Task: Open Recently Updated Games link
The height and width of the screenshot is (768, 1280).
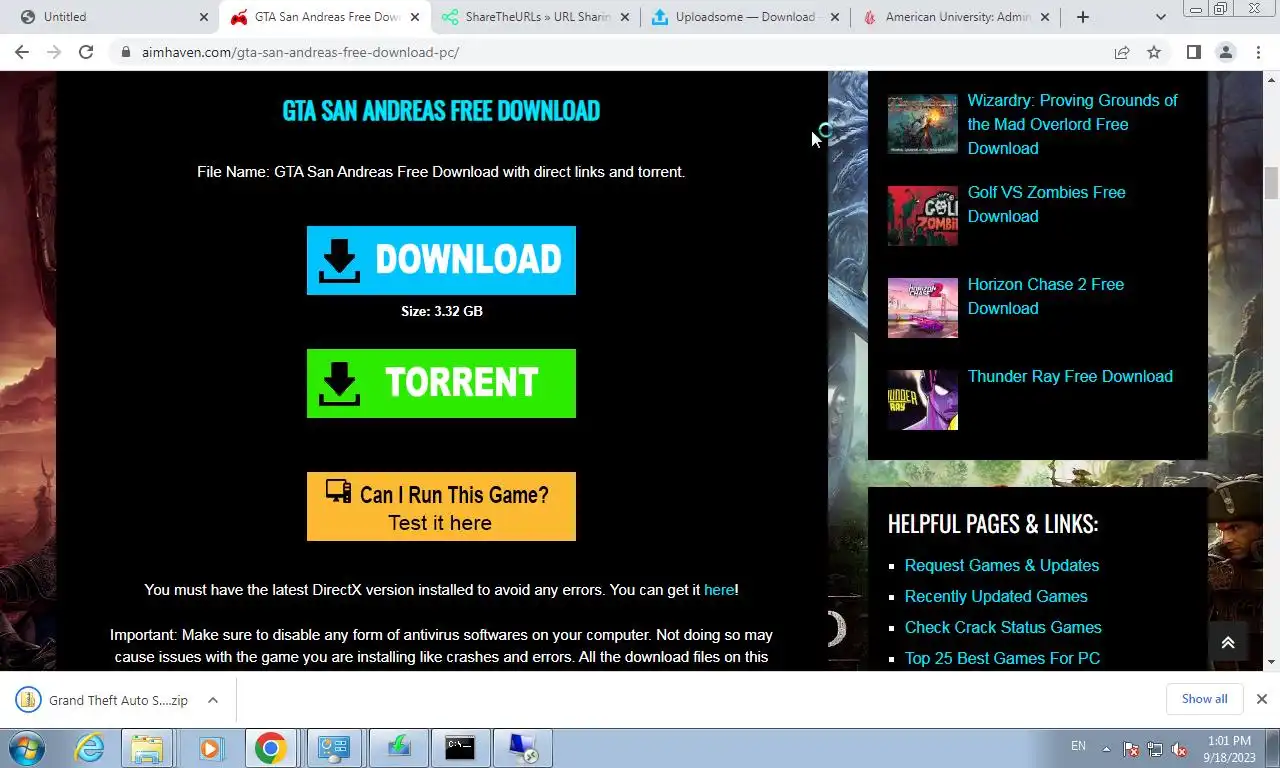Action: 996,596
